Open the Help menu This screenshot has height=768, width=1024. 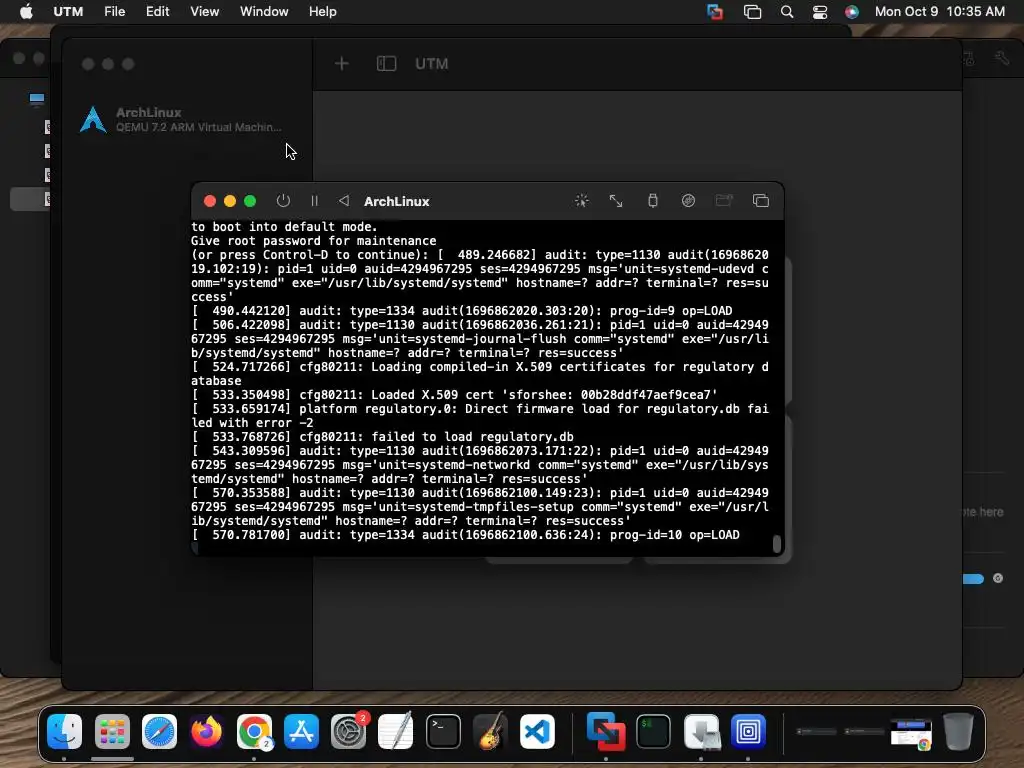[x=323, y=11]
